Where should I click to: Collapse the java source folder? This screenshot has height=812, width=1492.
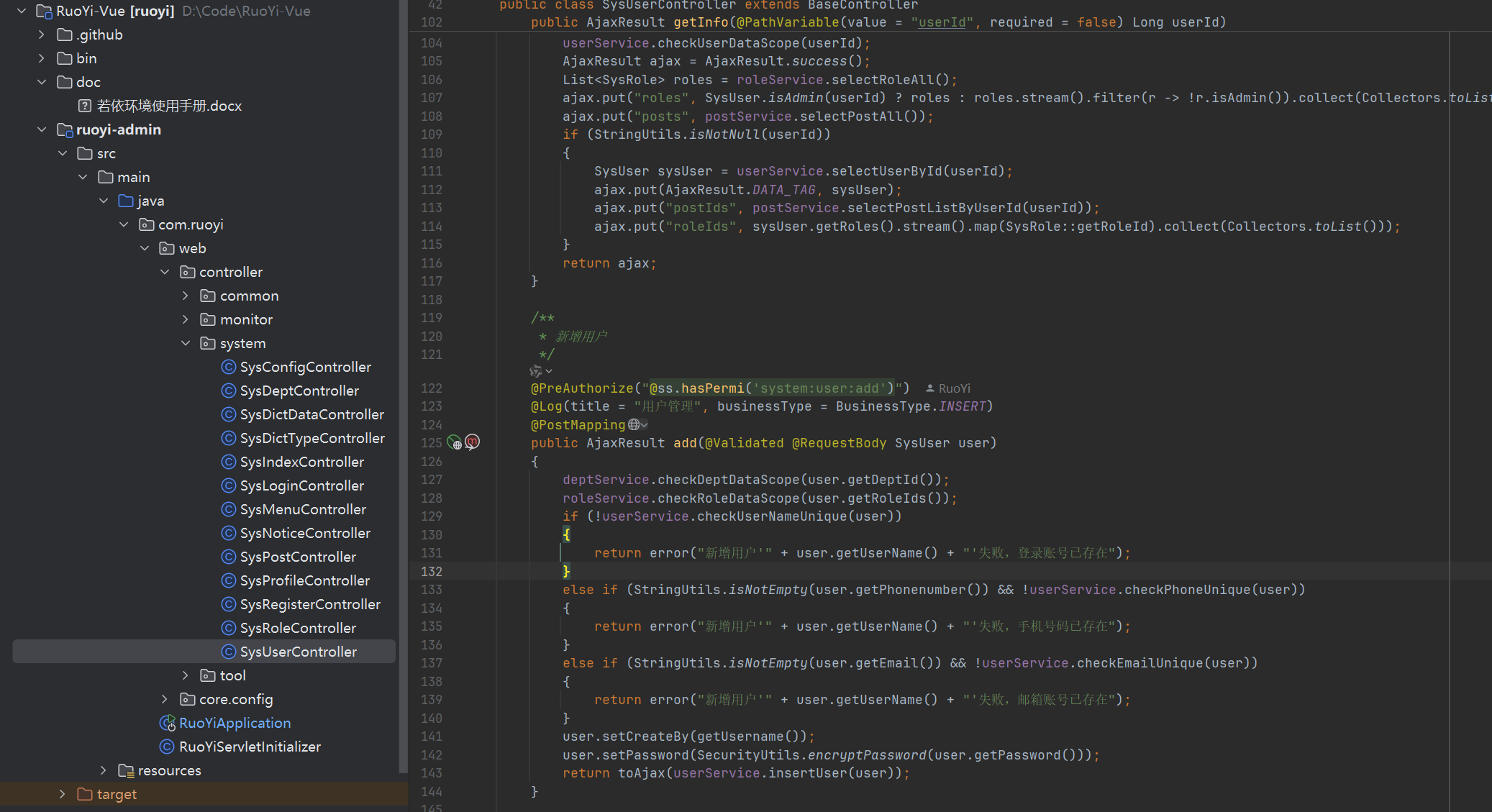pyautogui.click(x=104, y=201)
